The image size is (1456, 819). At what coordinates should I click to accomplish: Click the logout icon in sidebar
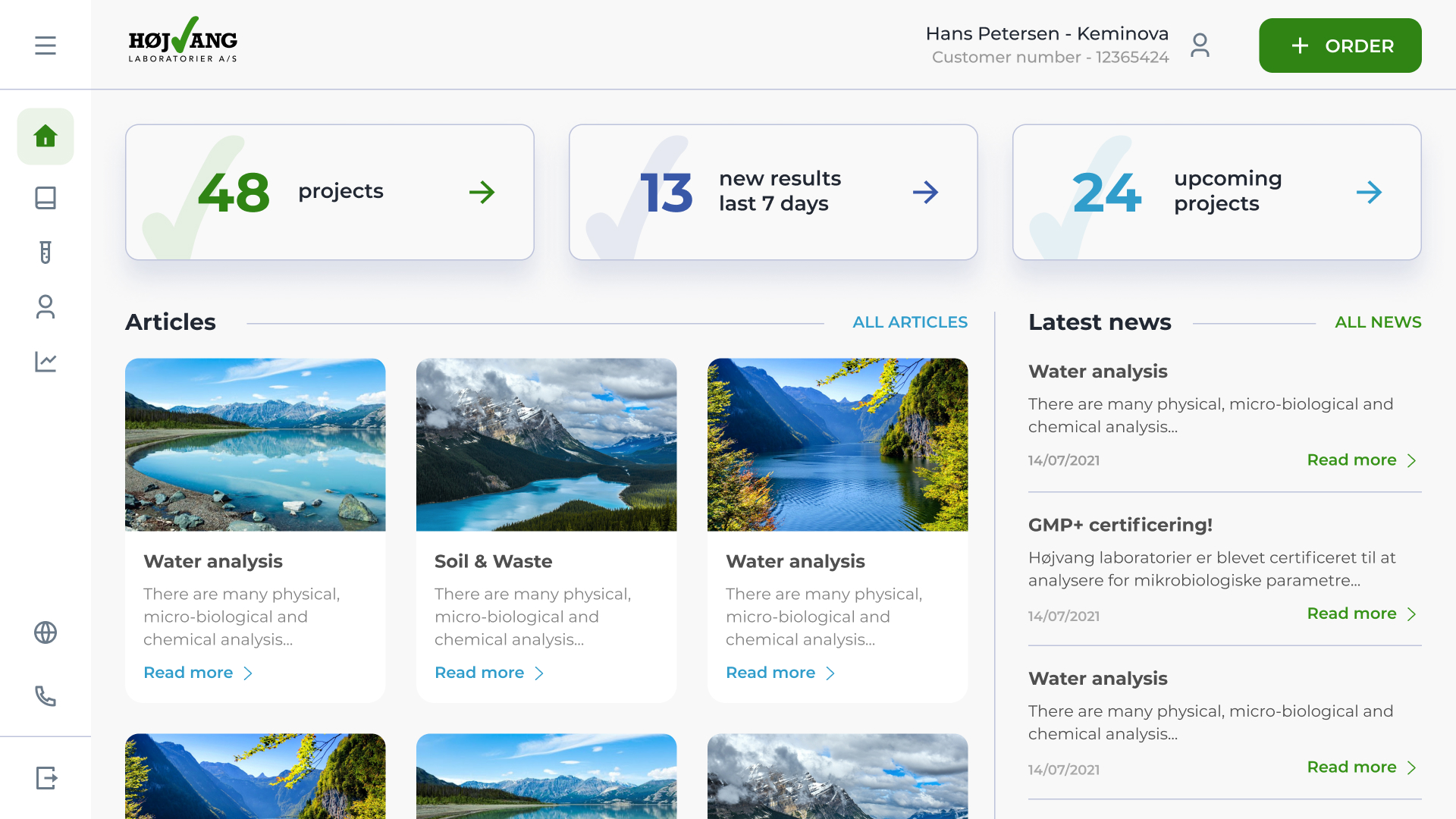point(45,778)
